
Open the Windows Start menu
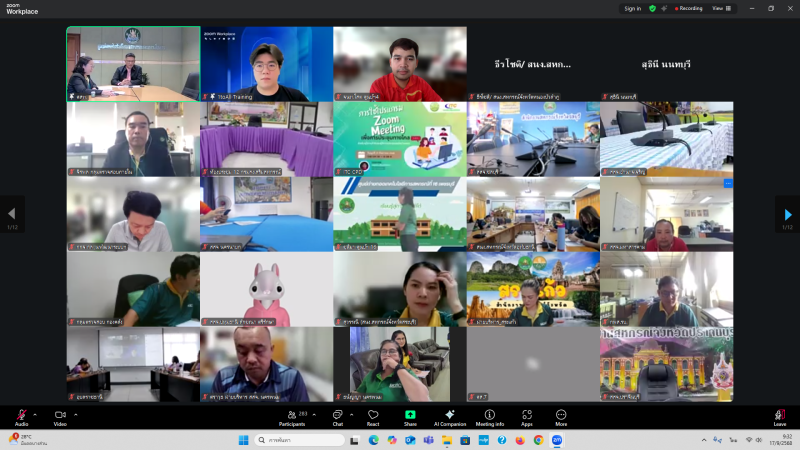243,440
